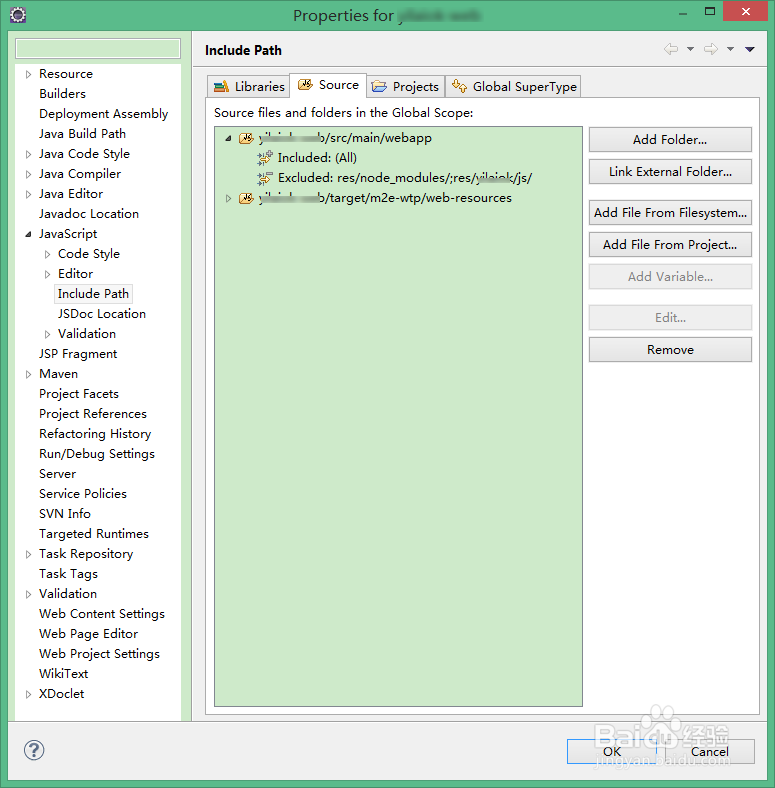Expand the target/m2e-wtp/web-resources node

(x=228, y=199)
